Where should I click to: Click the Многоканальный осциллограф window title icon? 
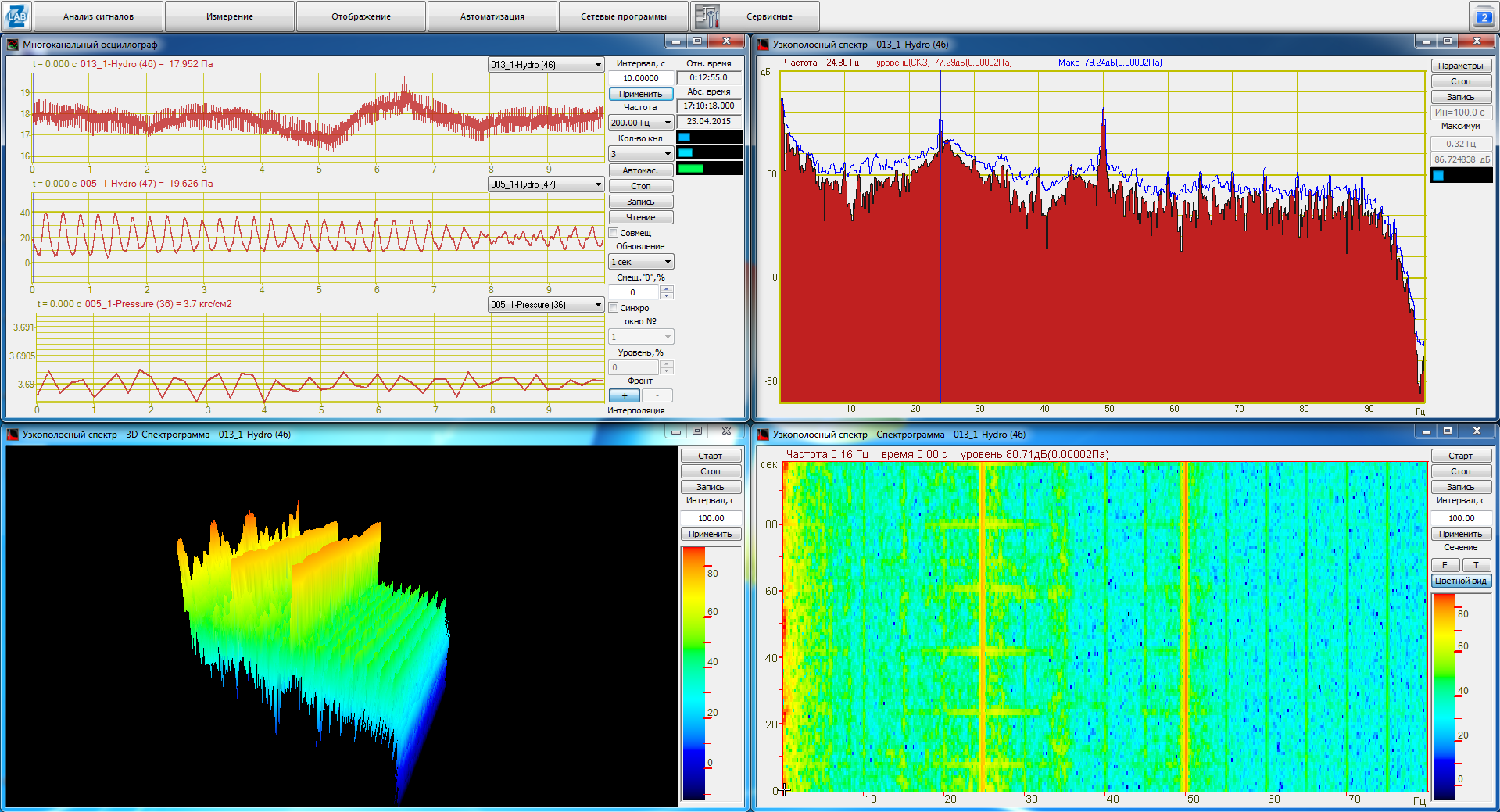(13, 45)
